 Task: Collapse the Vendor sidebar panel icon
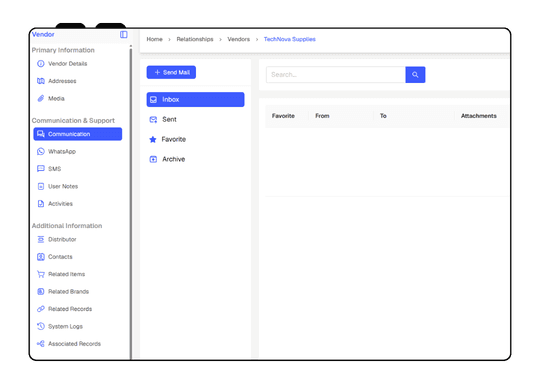click(x=124, y=34)
